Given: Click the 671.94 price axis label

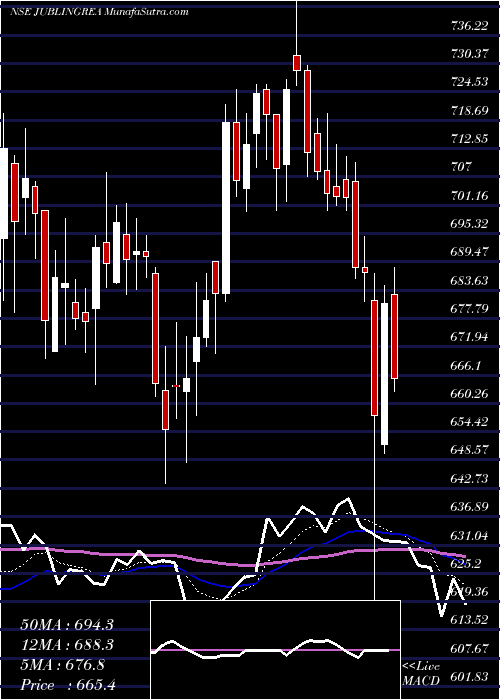Looking at the screenshot, I should pyautogui.click(x=469, y=337).
